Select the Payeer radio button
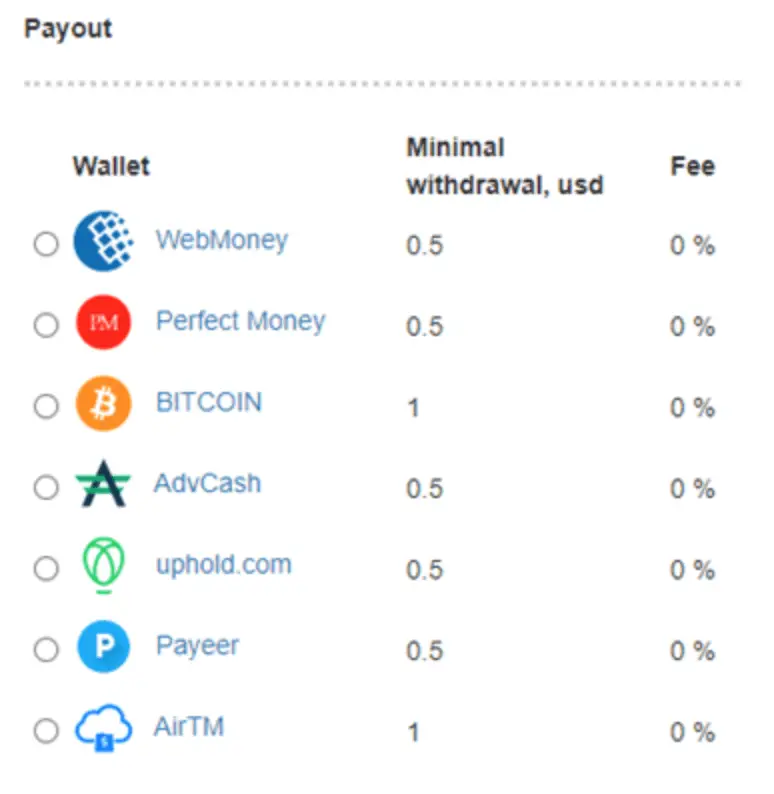 tap(46, 650)
